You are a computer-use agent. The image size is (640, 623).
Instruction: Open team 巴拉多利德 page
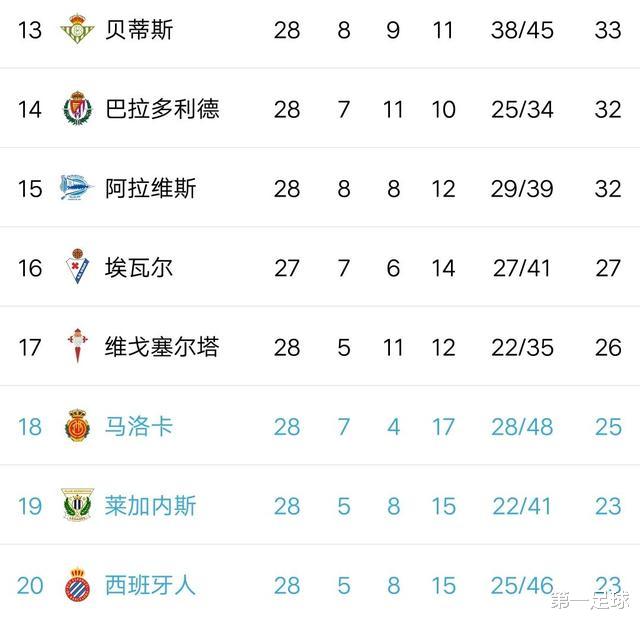[162, 108]
